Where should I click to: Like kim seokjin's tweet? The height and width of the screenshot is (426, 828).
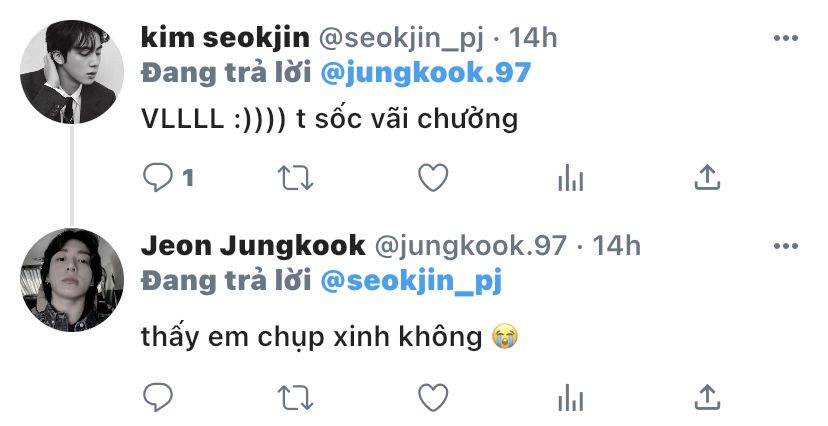tap(433, 177)
